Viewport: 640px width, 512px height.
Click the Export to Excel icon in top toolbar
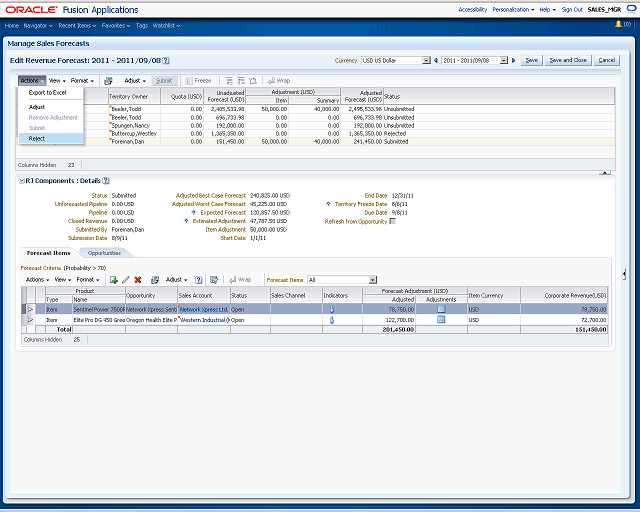(x=108, y=81)
